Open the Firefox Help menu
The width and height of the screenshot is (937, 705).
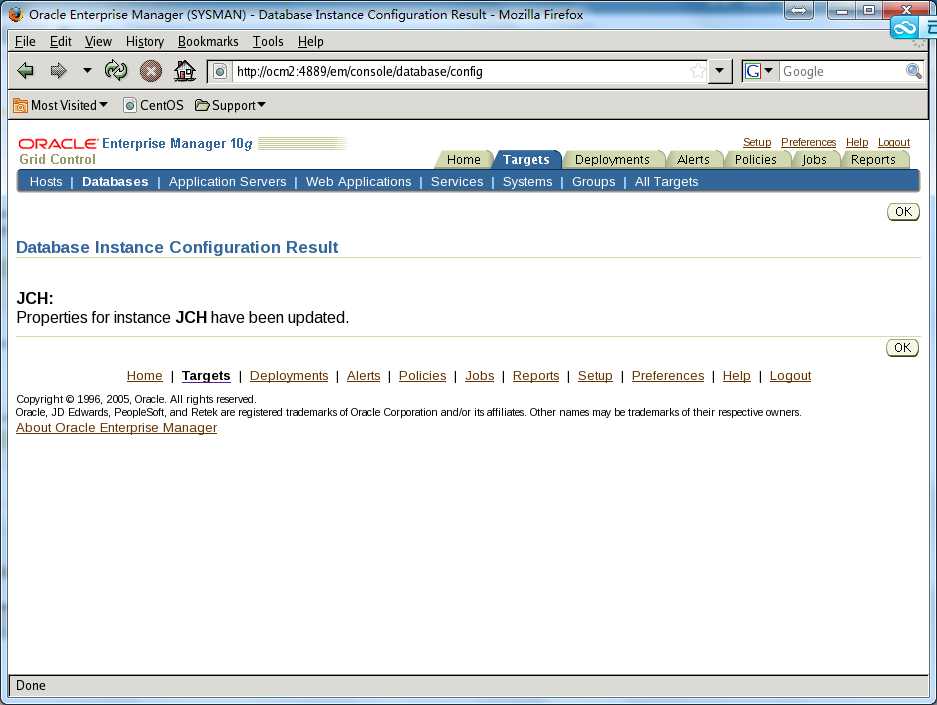311,41
